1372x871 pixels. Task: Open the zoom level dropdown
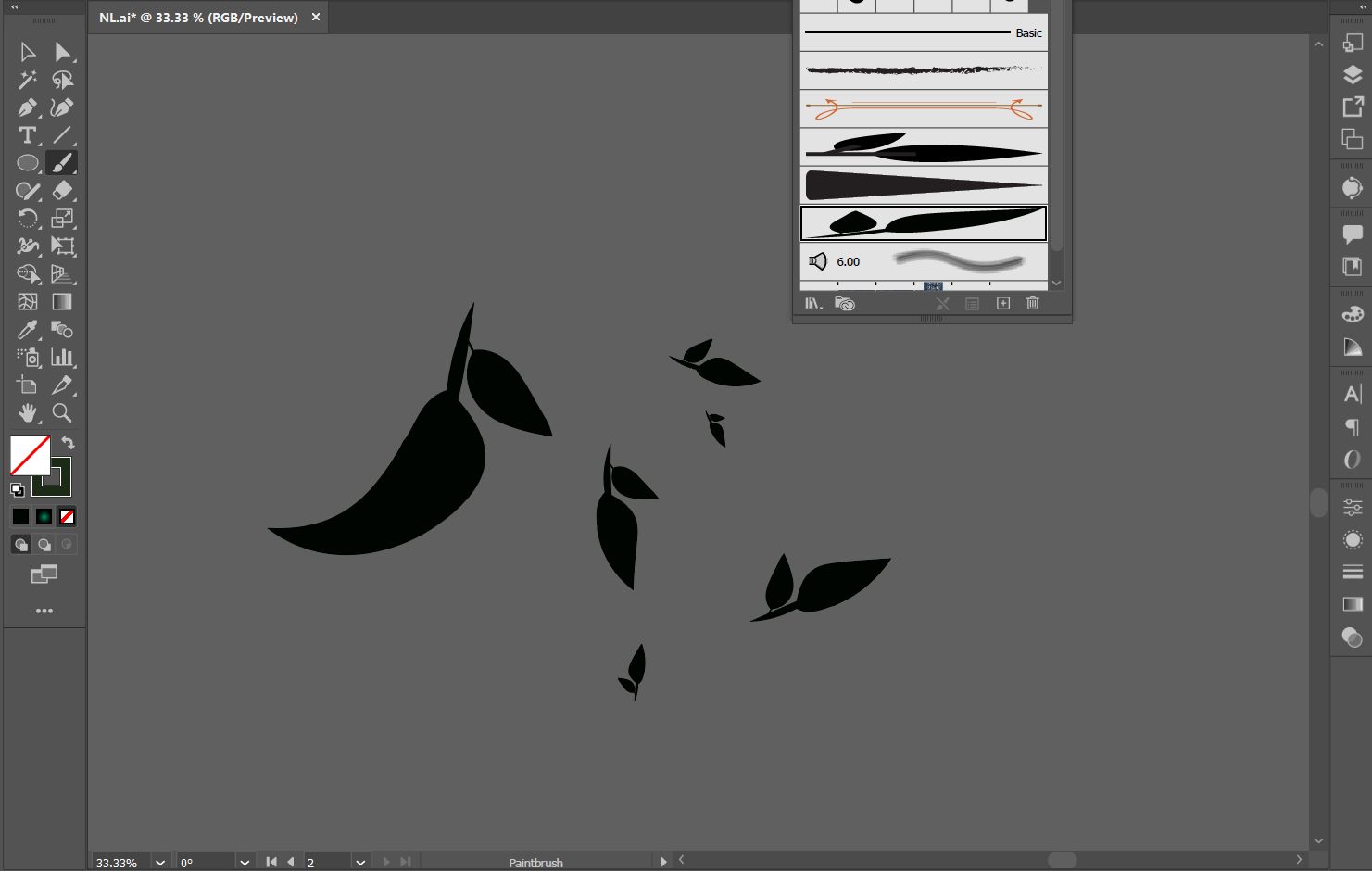tap(159, 862)
